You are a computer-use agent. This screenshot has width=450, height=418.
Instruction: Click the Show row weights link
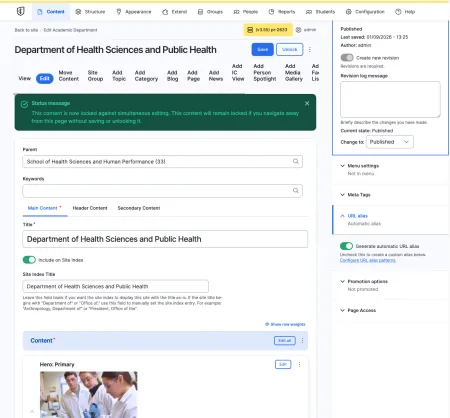point(285,324)
